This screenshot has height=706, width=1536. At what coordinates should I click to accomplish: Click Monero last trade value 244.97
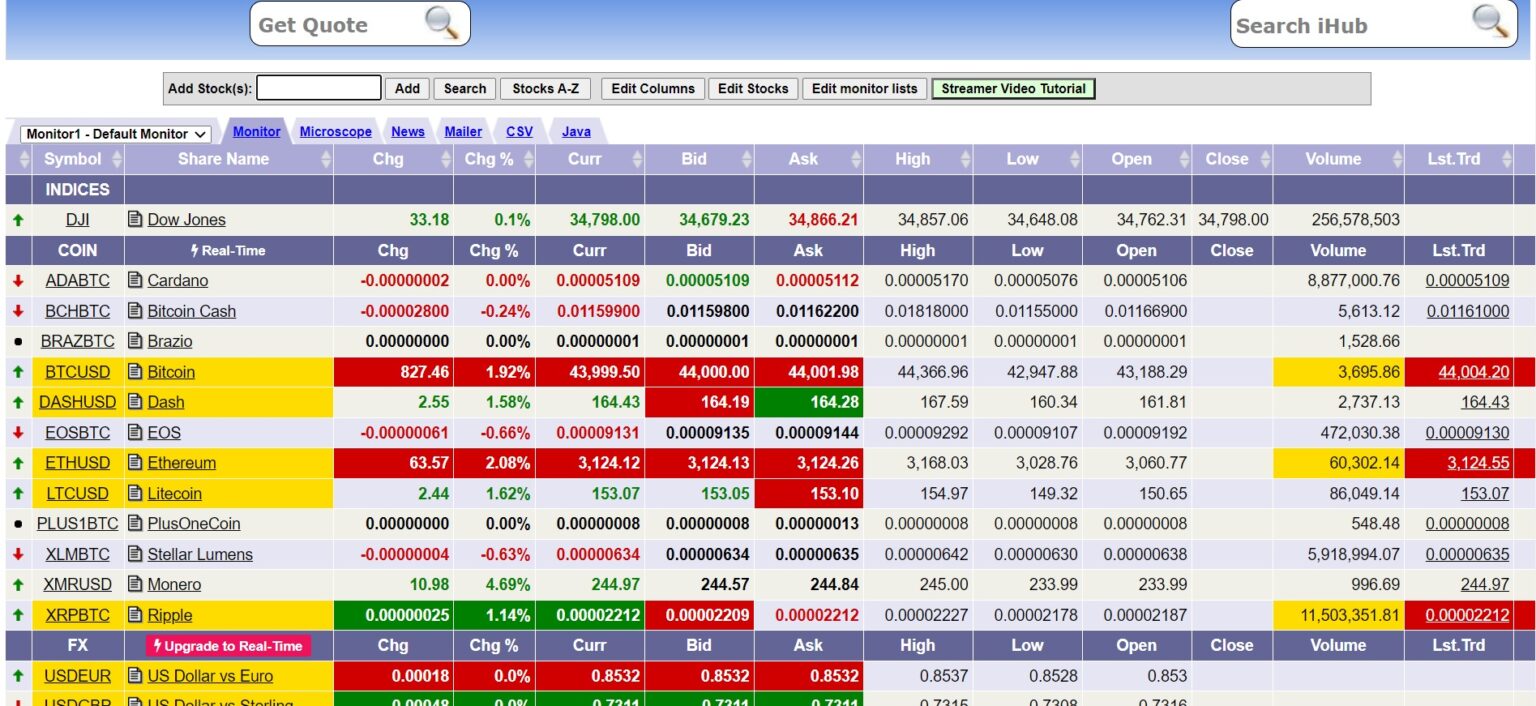pyautogui.click(x=1485, y=585)
